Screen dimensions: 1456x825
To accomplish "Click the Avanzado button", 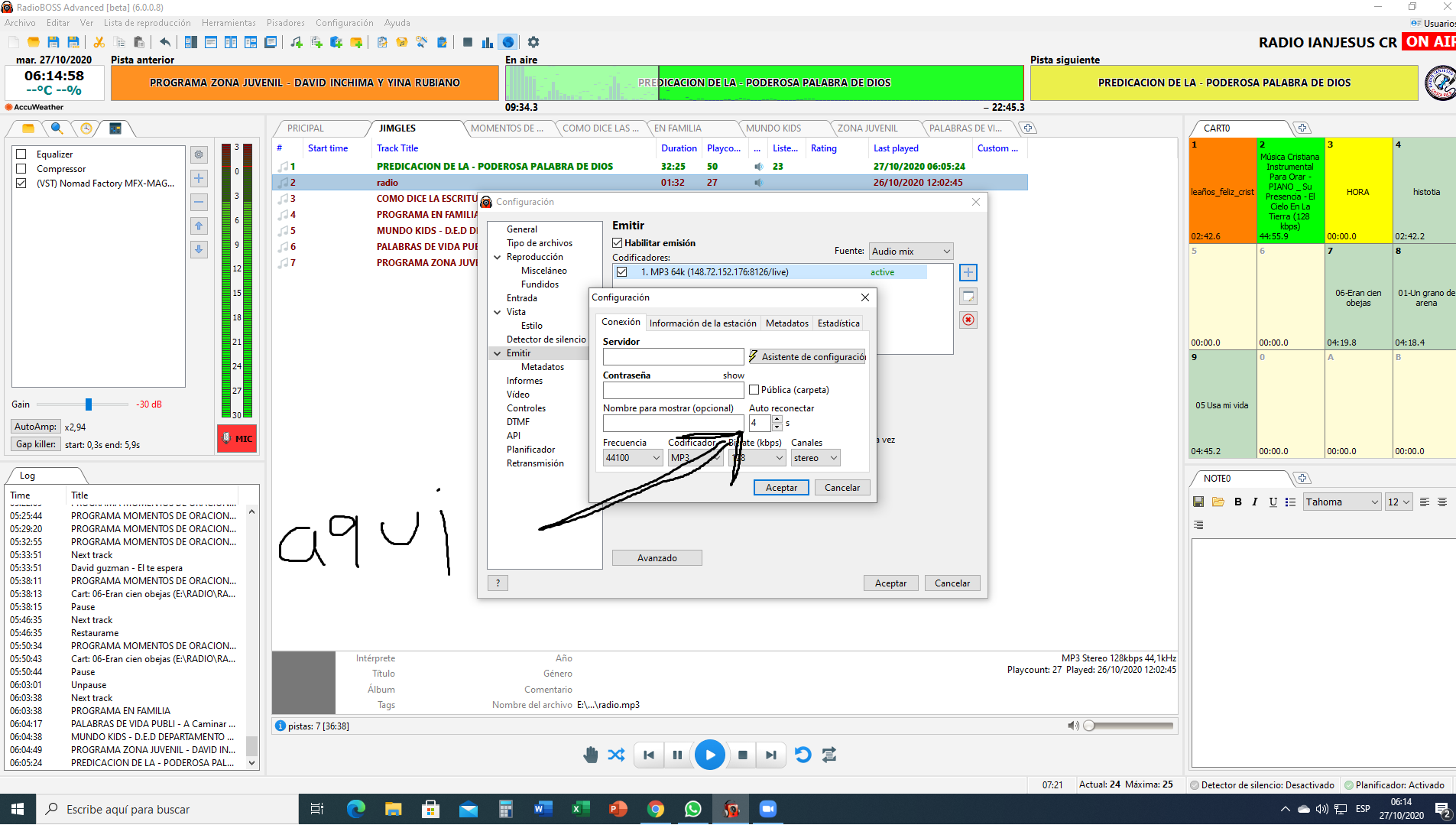I will point(657,558).
